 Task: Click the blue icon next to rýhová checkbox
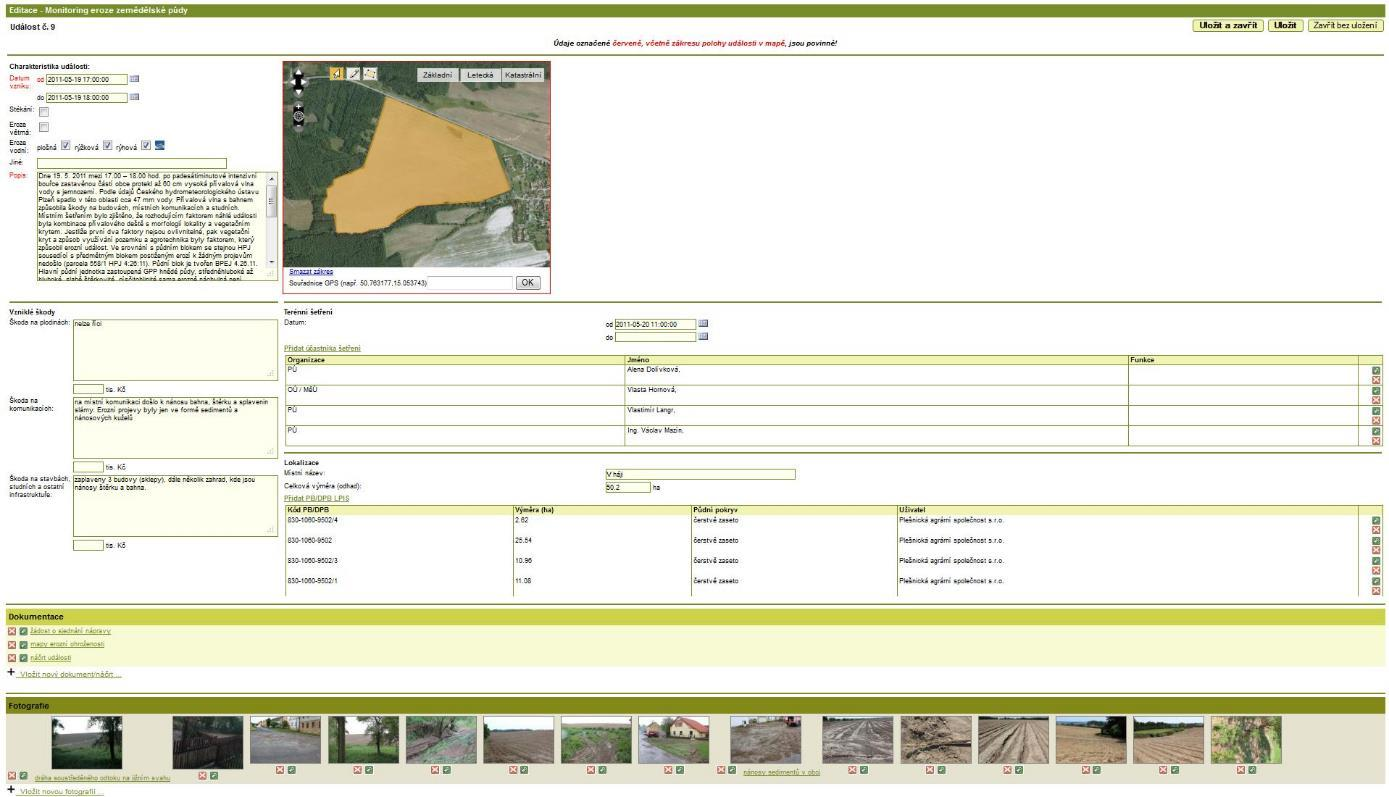(x=159, y=145)
